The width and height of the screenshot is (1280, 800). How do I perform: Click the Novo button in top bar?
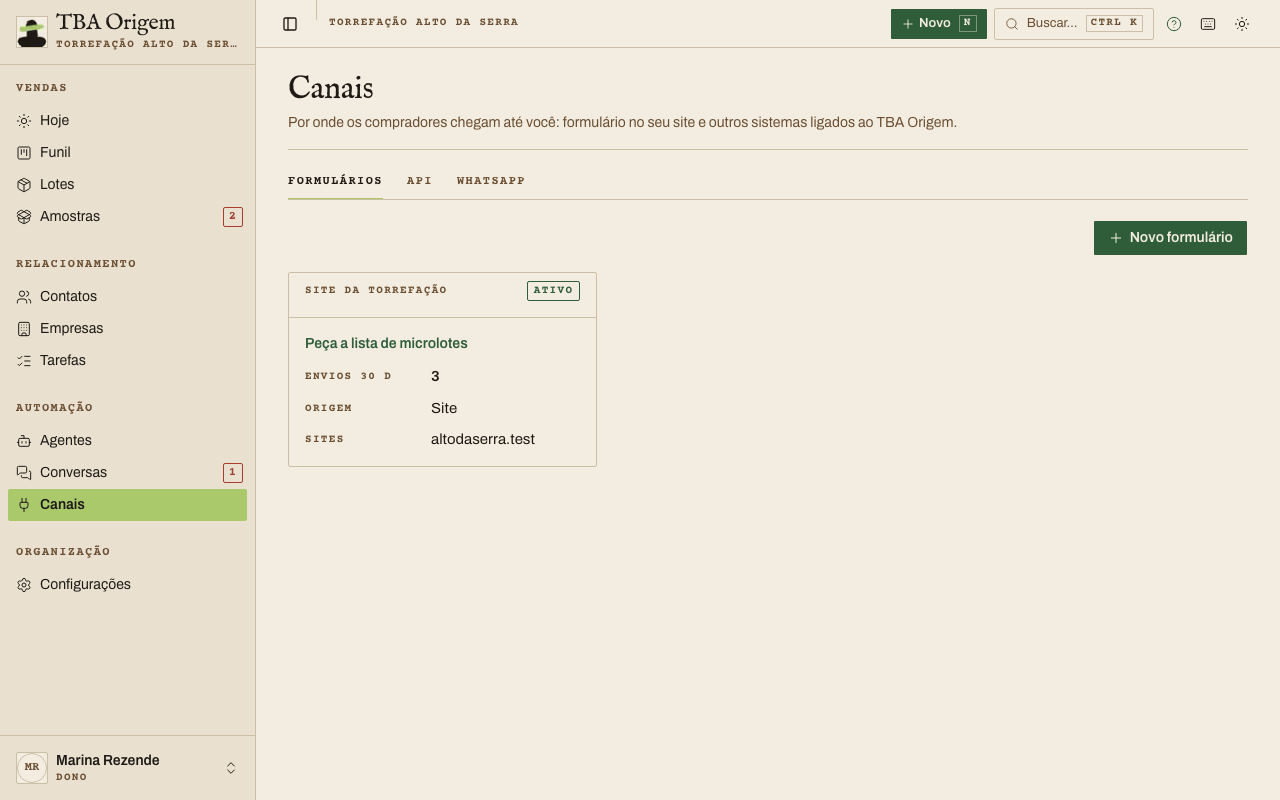939,24
